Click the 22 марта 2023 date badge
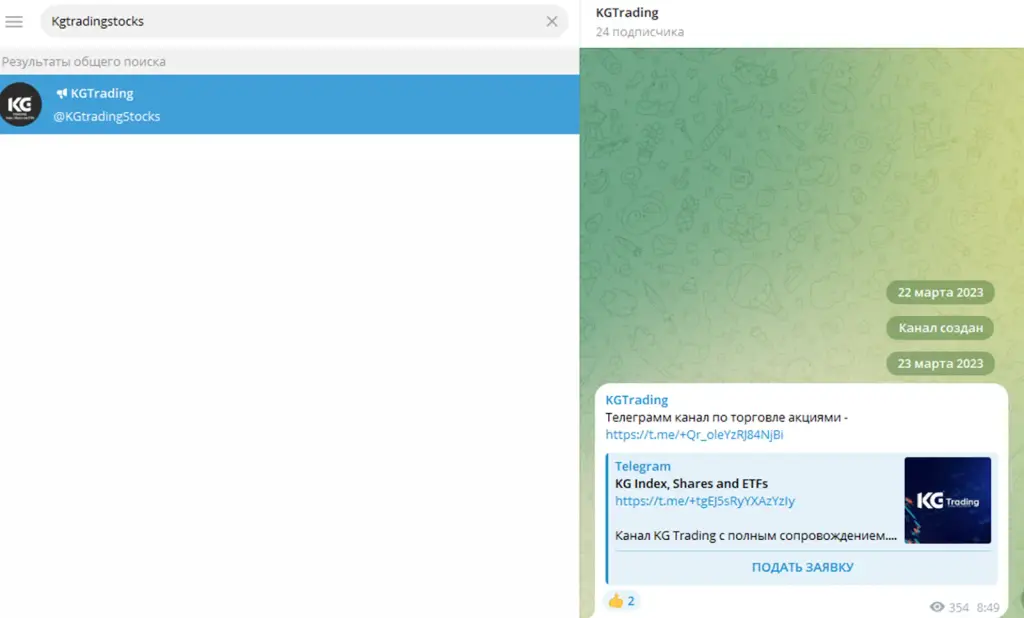 [x=940, y=293]
